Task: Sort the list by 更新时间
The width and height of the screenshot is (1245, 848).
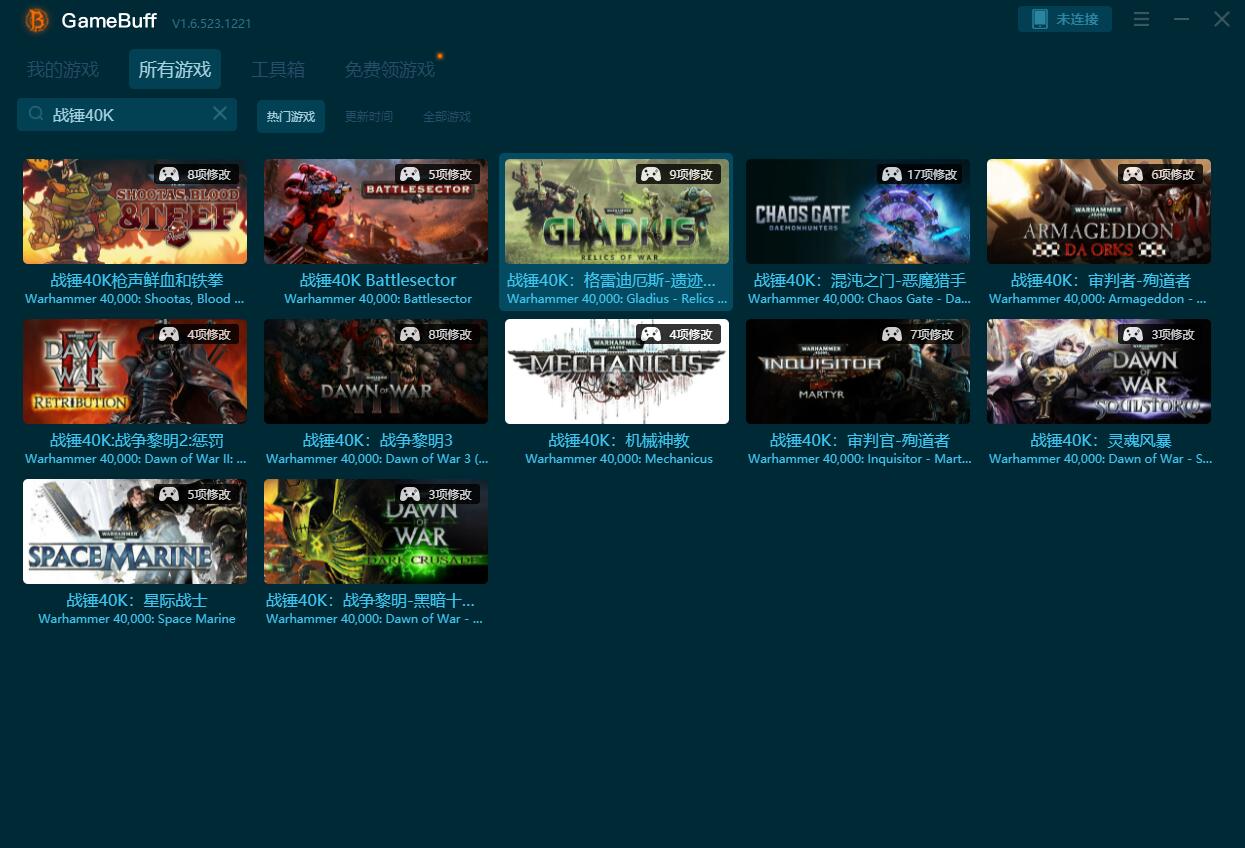Action: [x=369, y=116]
